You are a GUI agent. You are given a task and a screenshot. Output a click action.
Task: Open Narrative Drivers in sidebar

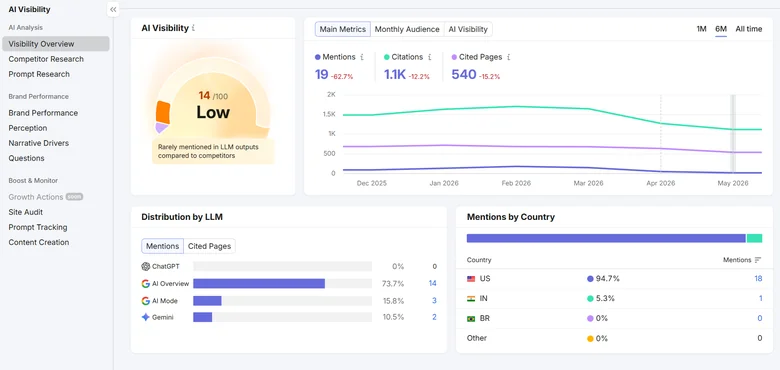tap(38, 143)
